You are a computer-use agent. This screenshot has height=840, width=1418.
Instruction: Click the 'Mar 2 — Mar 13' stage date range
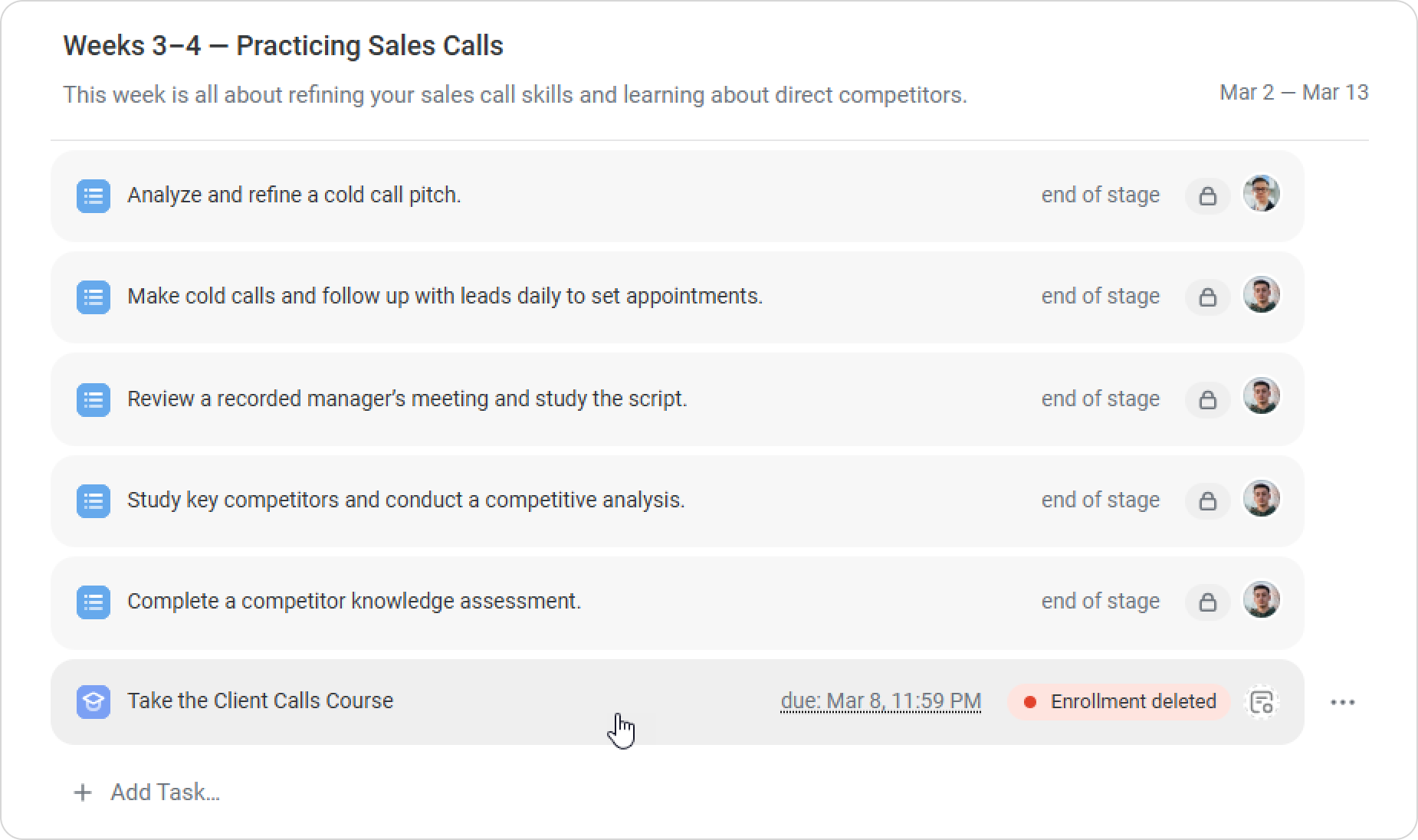[1294, 93]
